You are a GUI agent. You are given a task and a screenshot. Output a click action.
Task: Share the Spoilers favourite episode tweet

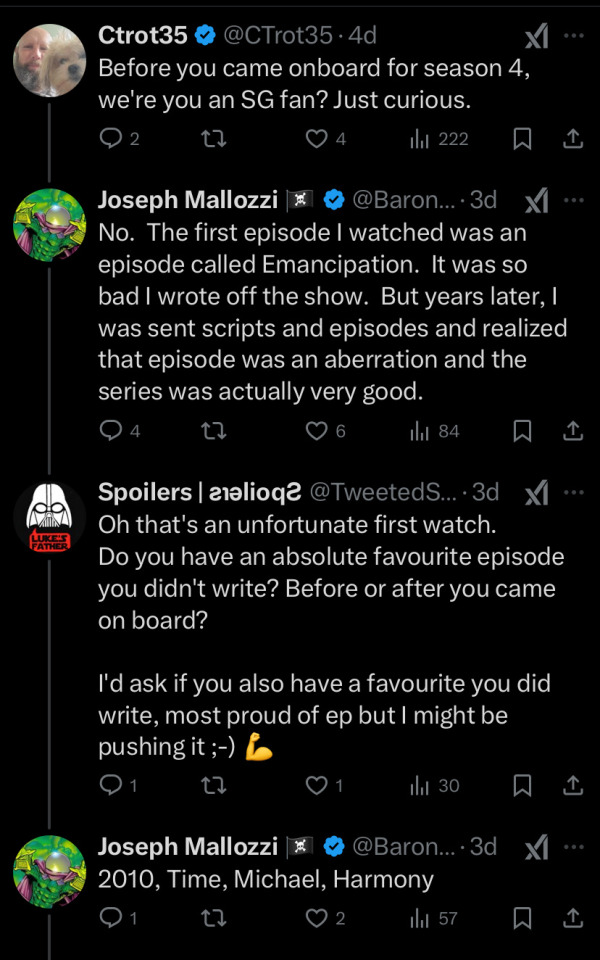pos(573,785)
